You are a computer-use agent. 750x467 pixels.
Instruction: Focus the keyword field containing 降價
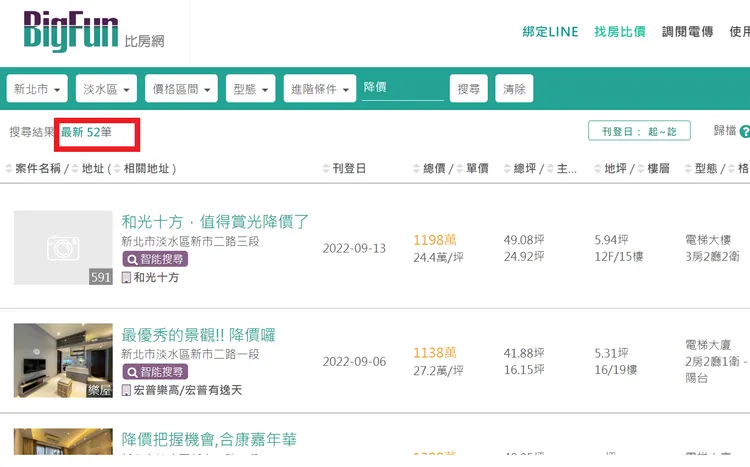tap(403, 88)
